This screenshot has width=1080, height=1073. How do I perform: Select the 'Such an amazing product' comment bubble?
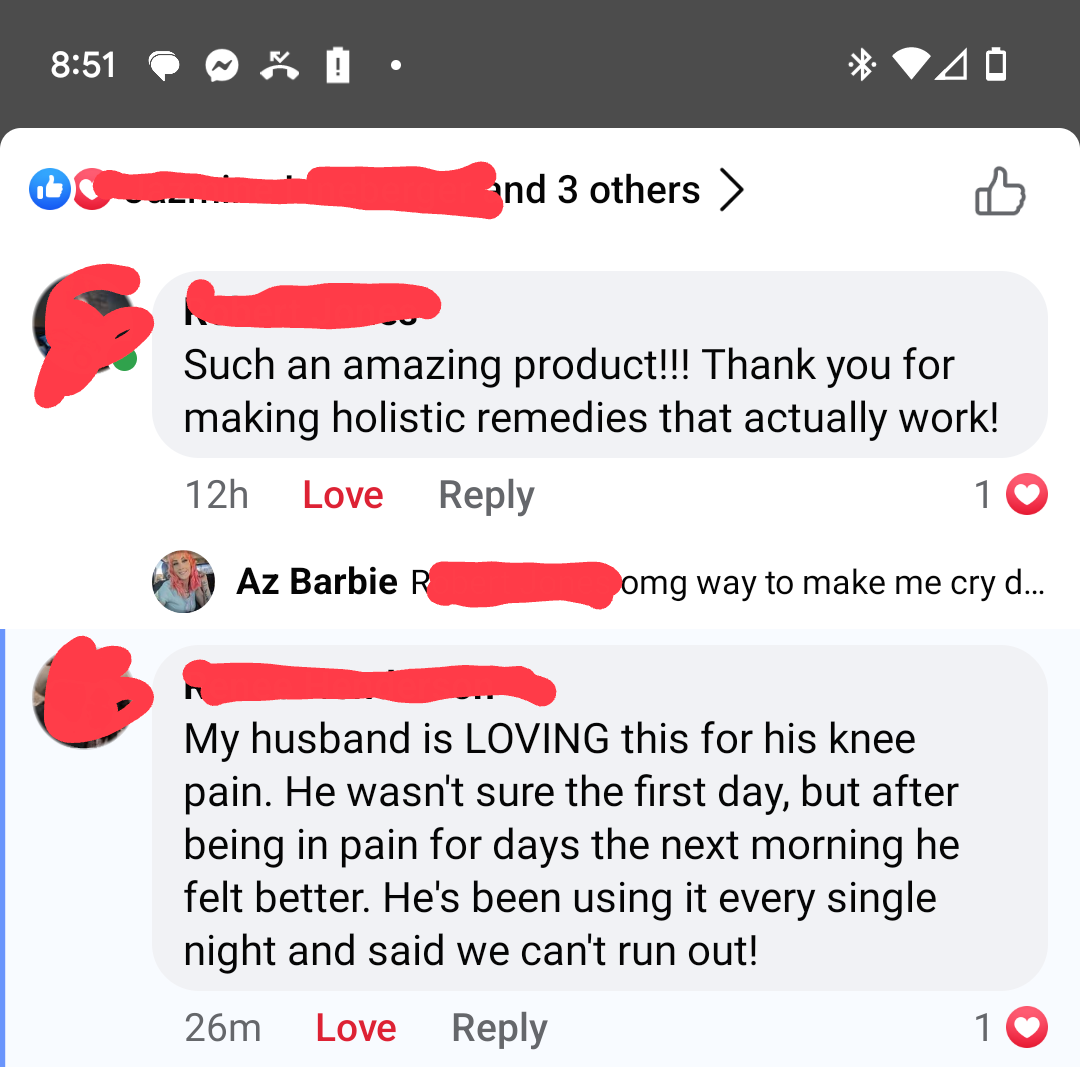599,364
